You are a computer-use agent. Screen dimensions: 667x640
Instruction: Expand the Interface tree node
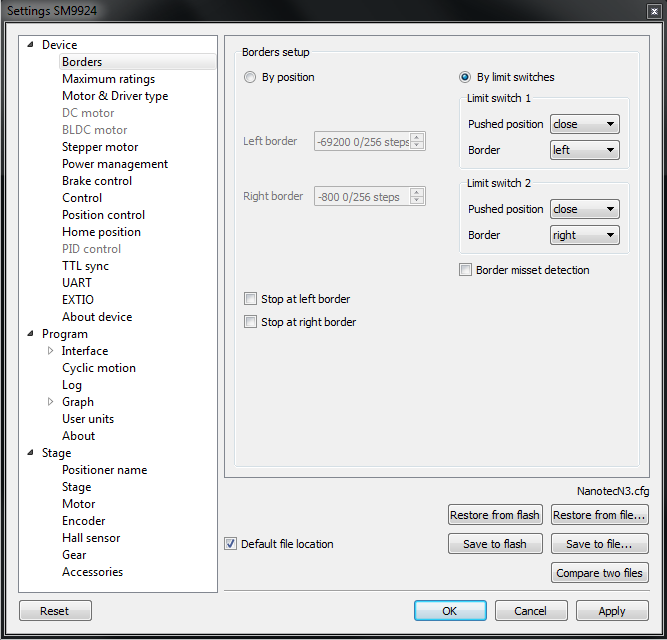pyautogui.click(x=51, y=351)
